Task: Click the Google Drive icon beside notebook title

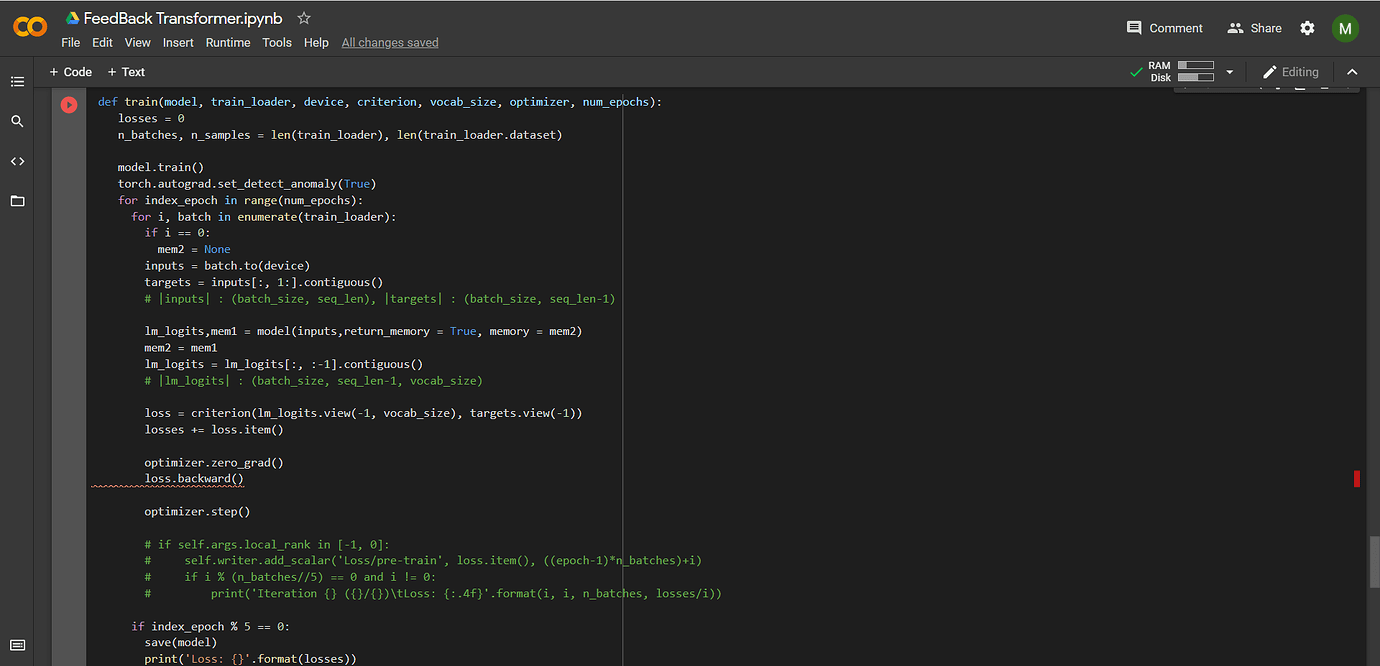Action: tap(72, 18)
